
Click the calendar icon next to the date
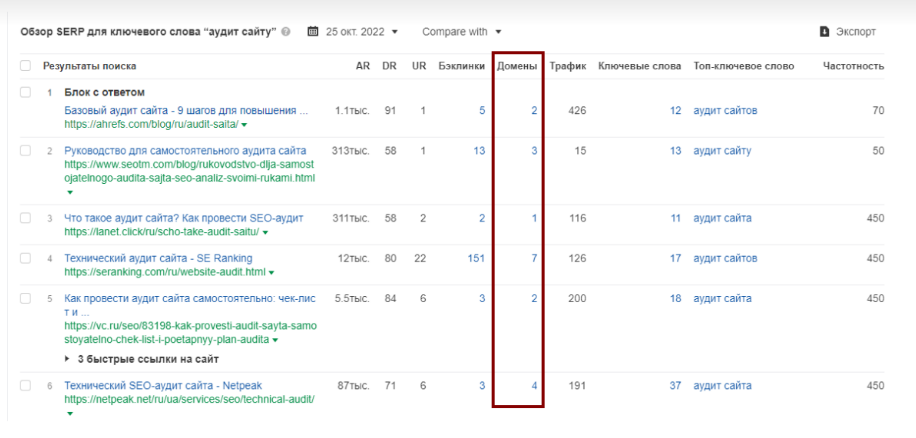pos(313,32)
